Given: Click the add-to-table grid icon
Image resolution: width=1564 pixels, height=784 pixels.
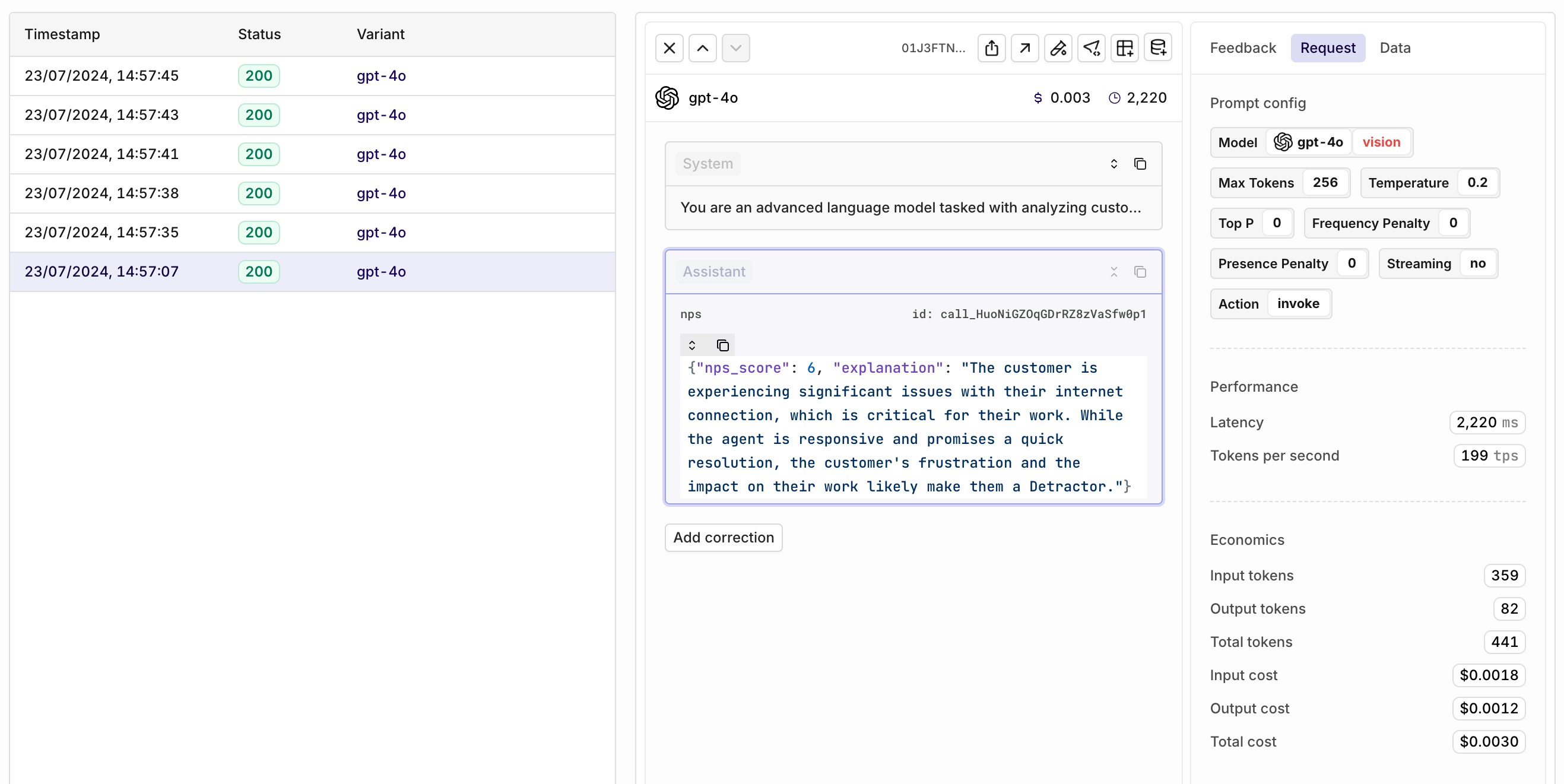Looking at the screenshot, I should tap(1124, 48).
